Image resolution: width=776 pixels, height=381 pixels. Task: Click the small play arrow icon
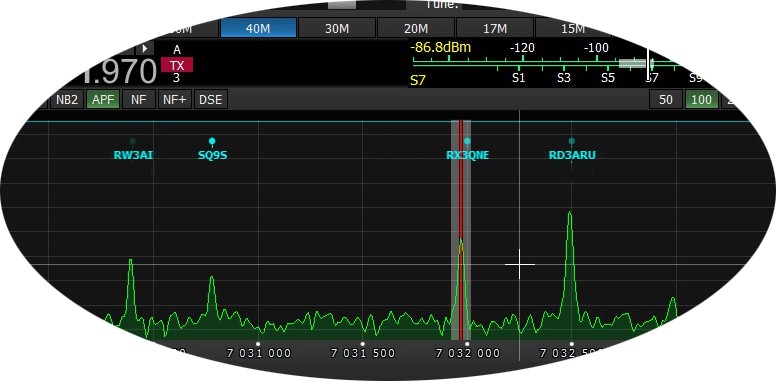145,48
